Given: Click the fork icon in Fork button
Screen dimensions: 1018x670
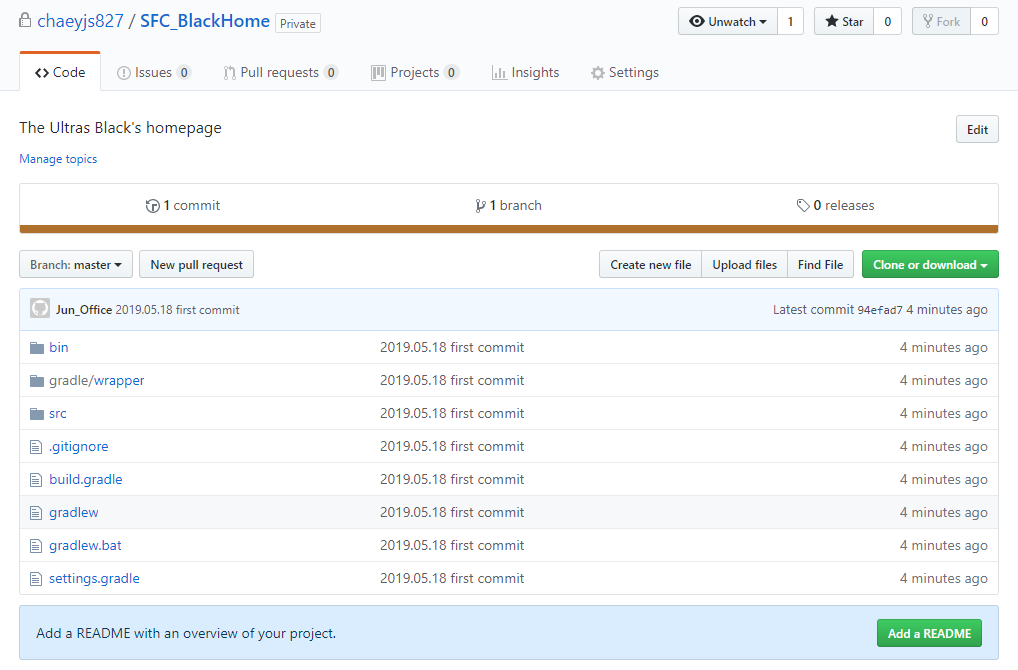Looking at the screenshot, I should (928, 21).
